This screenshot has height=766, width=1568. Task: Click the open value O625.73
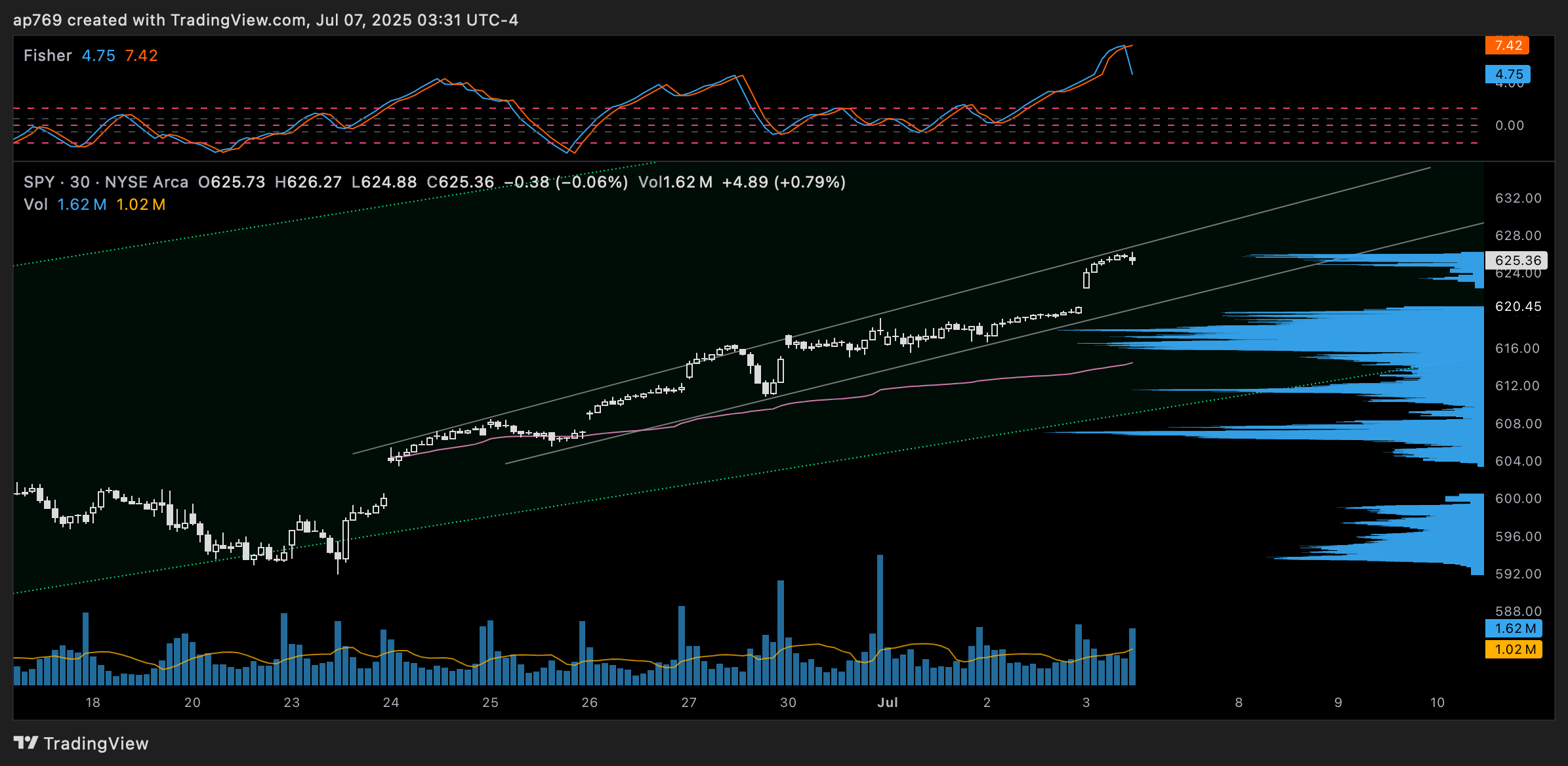click(x=232, y=182)
